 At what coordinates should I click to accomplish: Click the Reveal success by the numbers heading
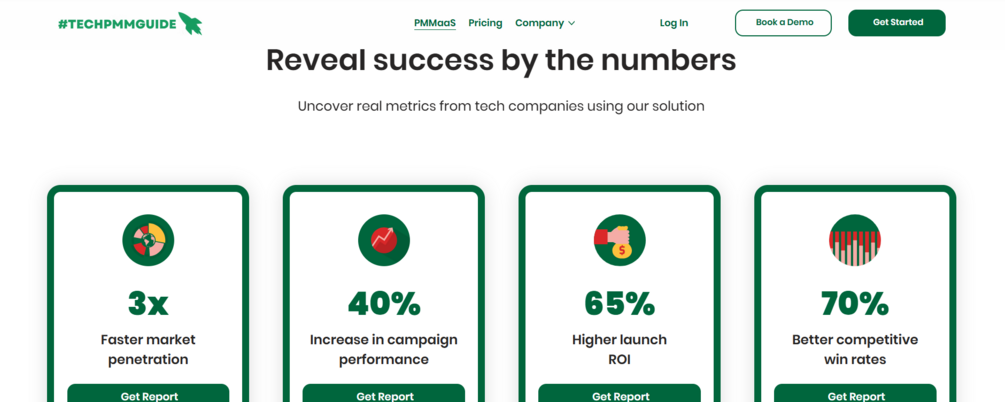click(x=501, y=60)
